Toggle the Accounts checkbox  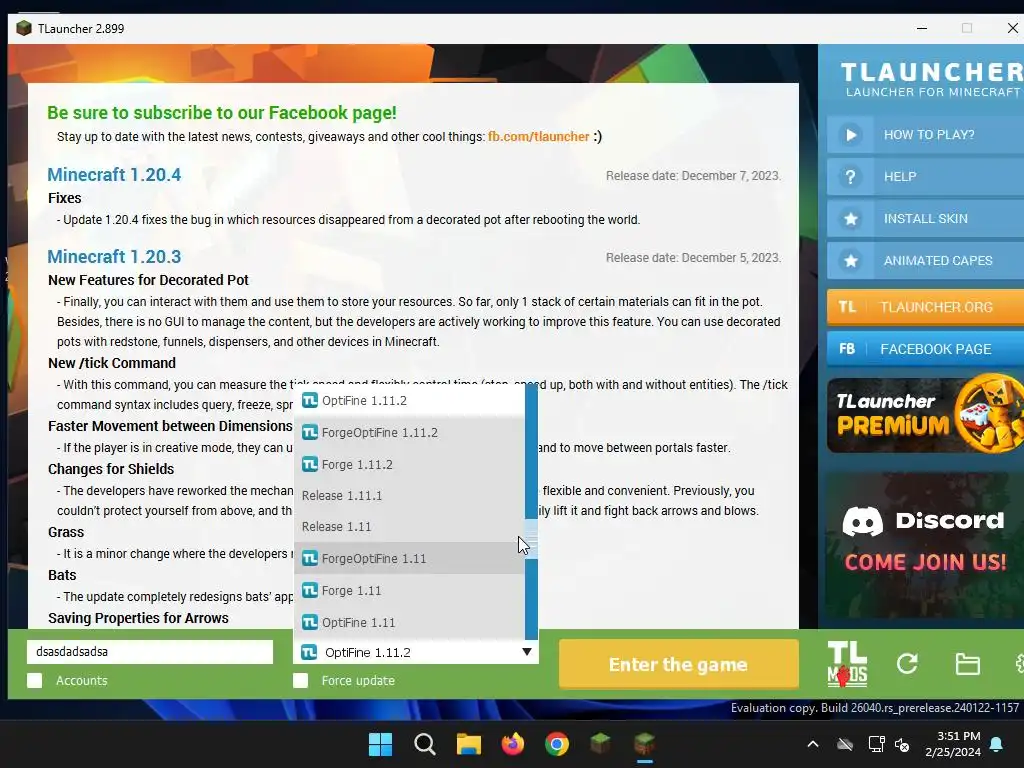(35, 680)
